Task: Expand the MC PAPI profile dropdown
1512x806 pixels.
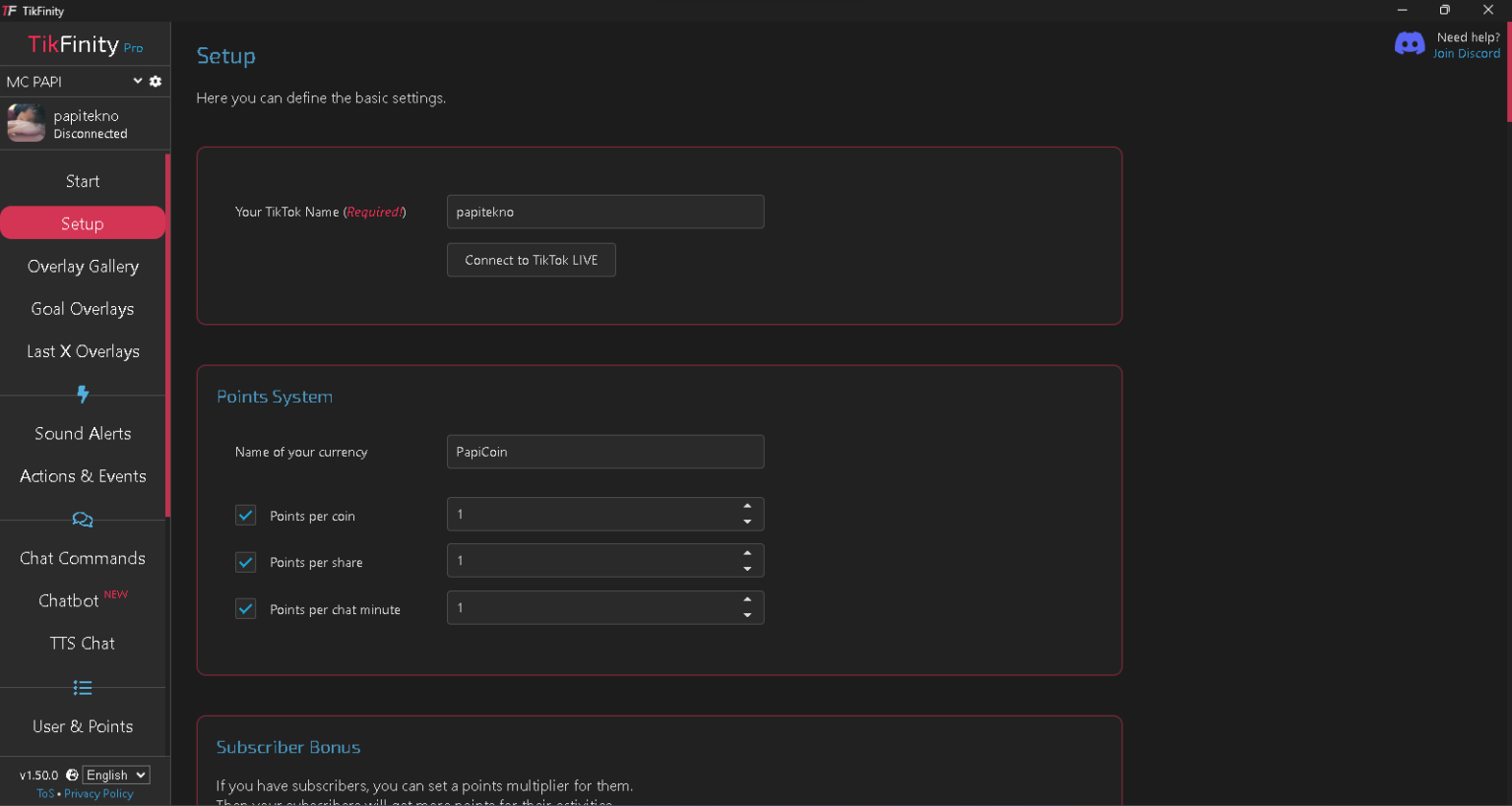Action: coord(137,81)
